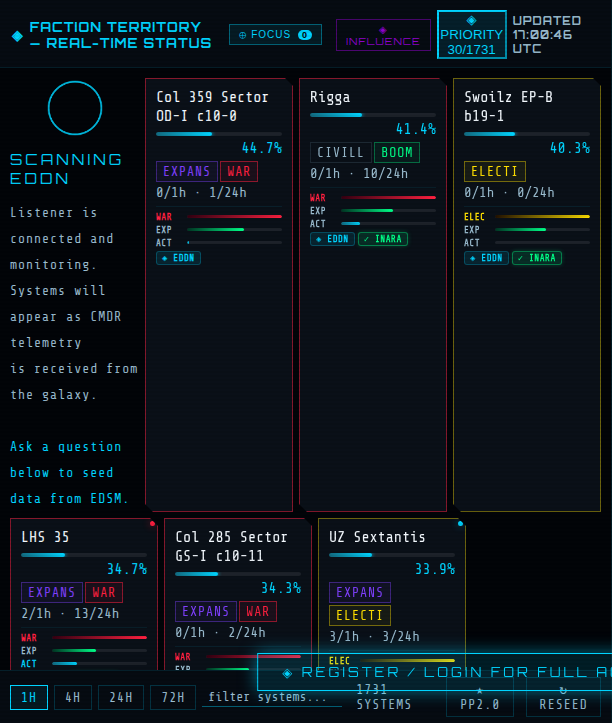Click the UPDATED 17:00:46 UTC timestamp
The height and width of the screenshot is (723, 612).
pos(547,35)
